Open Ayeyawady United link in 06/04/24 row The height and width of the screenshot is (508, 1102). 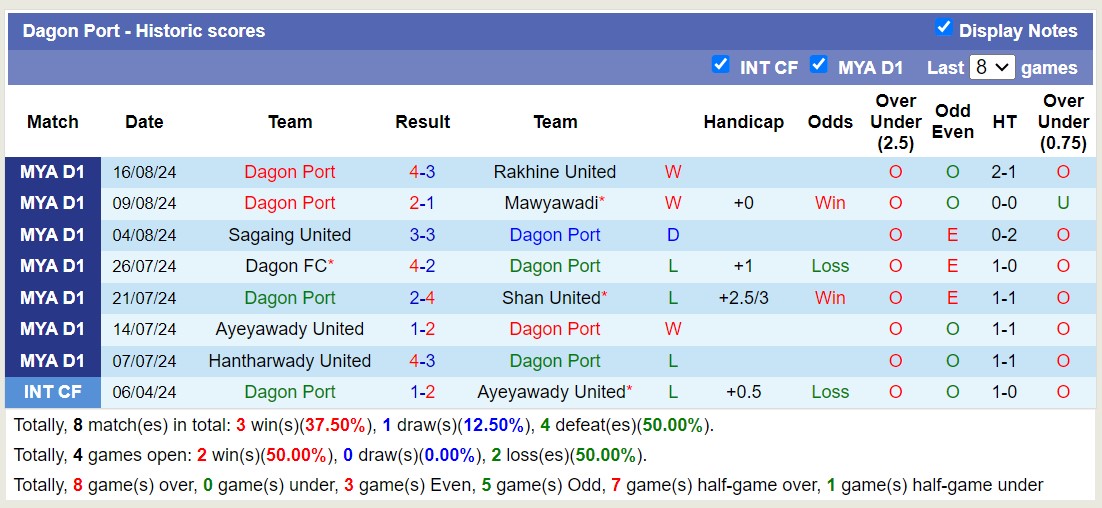tap(551, 392)
